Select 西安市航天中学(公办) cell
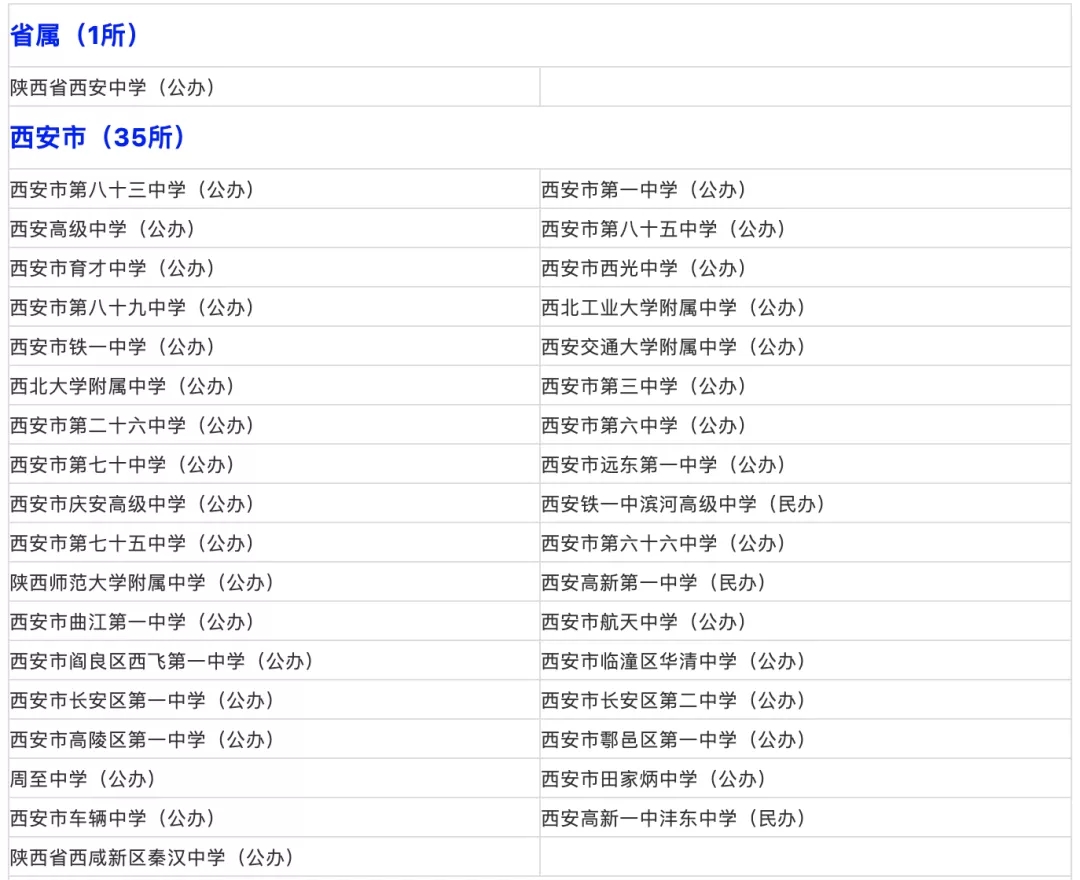This screenshot has height=880, width=1080. [805, 620]
